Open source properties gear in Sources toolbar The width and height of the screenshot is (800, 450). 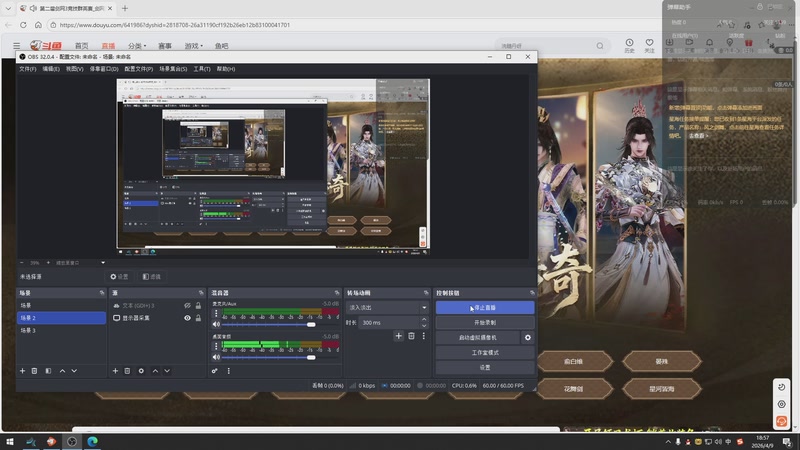click(x=141, y=371)
